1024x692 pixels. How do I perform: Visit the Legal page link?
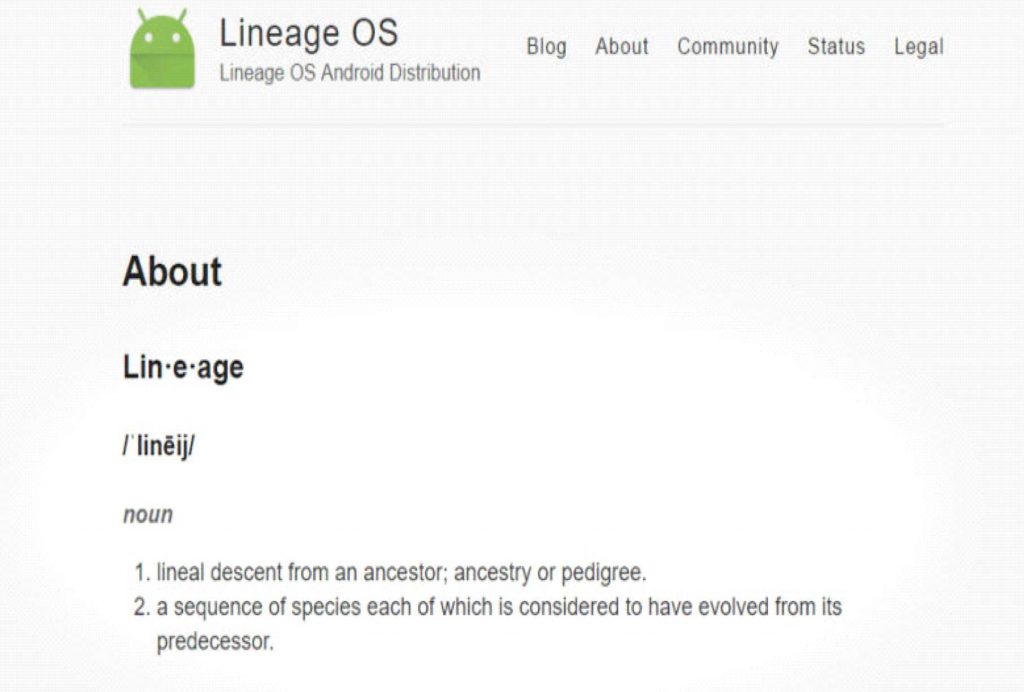coord(918,47)
